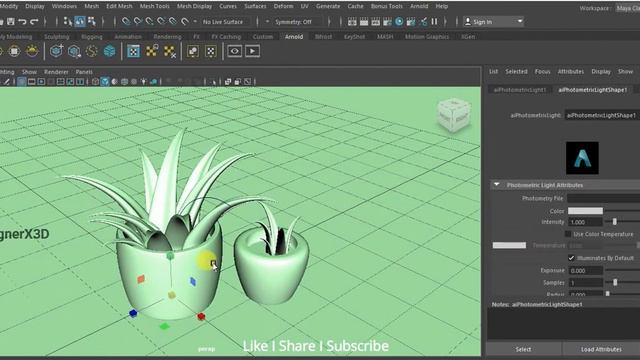This screenshot has width=640, height=360.
Task: Click the Photometry File input field
Action: (x=604, y=198)
